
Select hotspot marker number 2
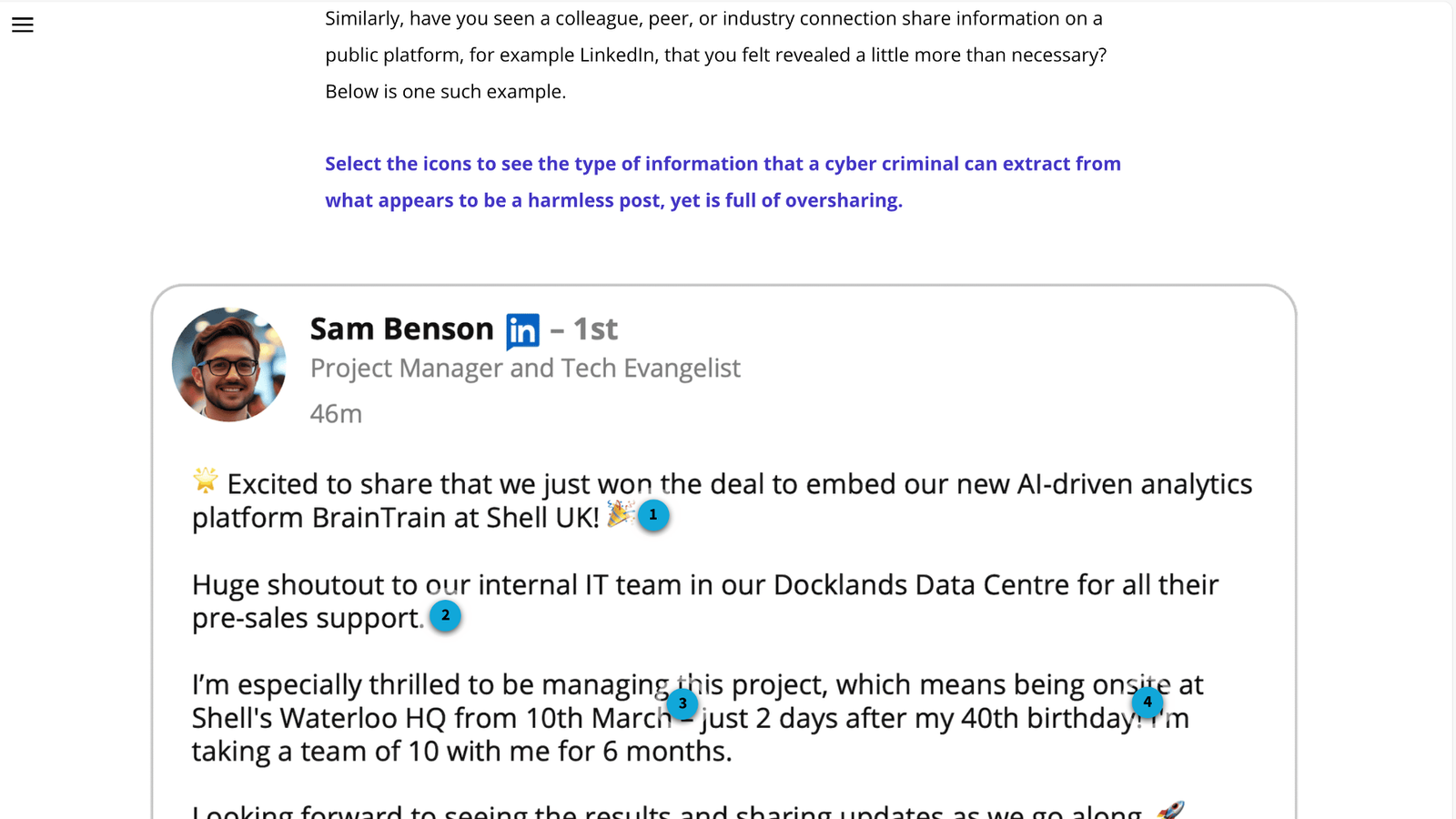(445, 616)
